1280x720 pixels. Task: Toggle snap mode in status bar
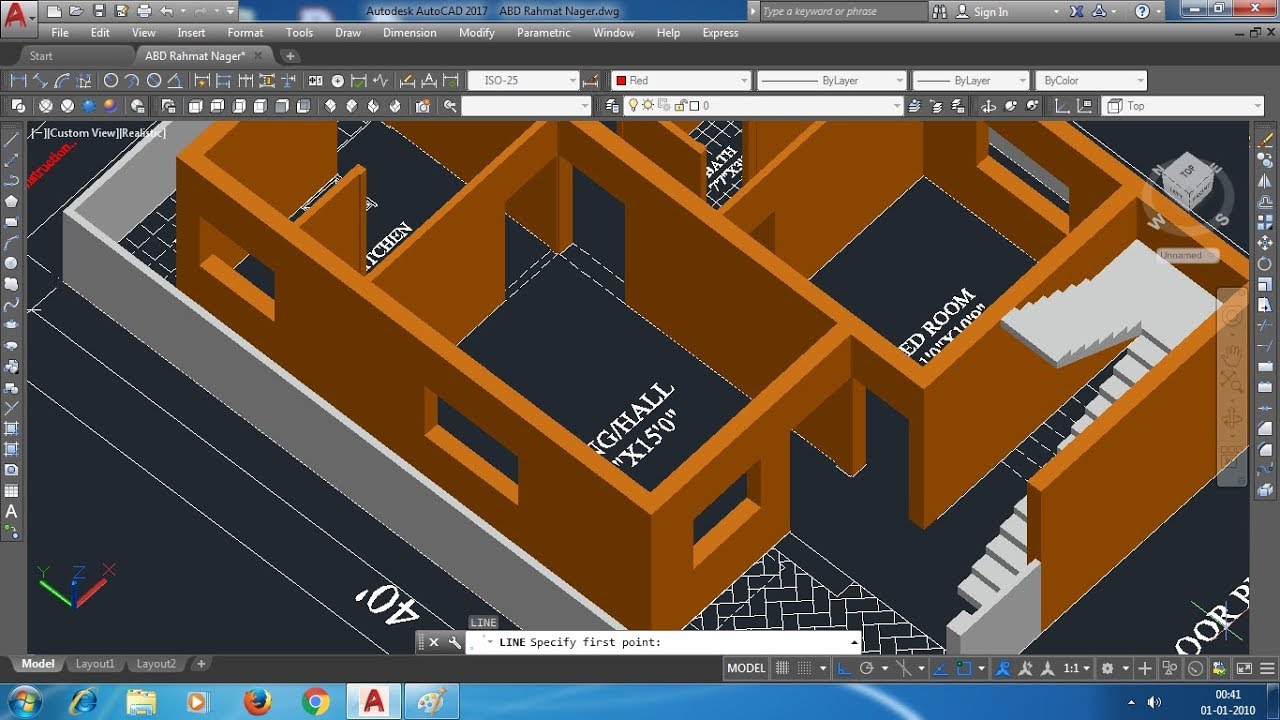805,668
